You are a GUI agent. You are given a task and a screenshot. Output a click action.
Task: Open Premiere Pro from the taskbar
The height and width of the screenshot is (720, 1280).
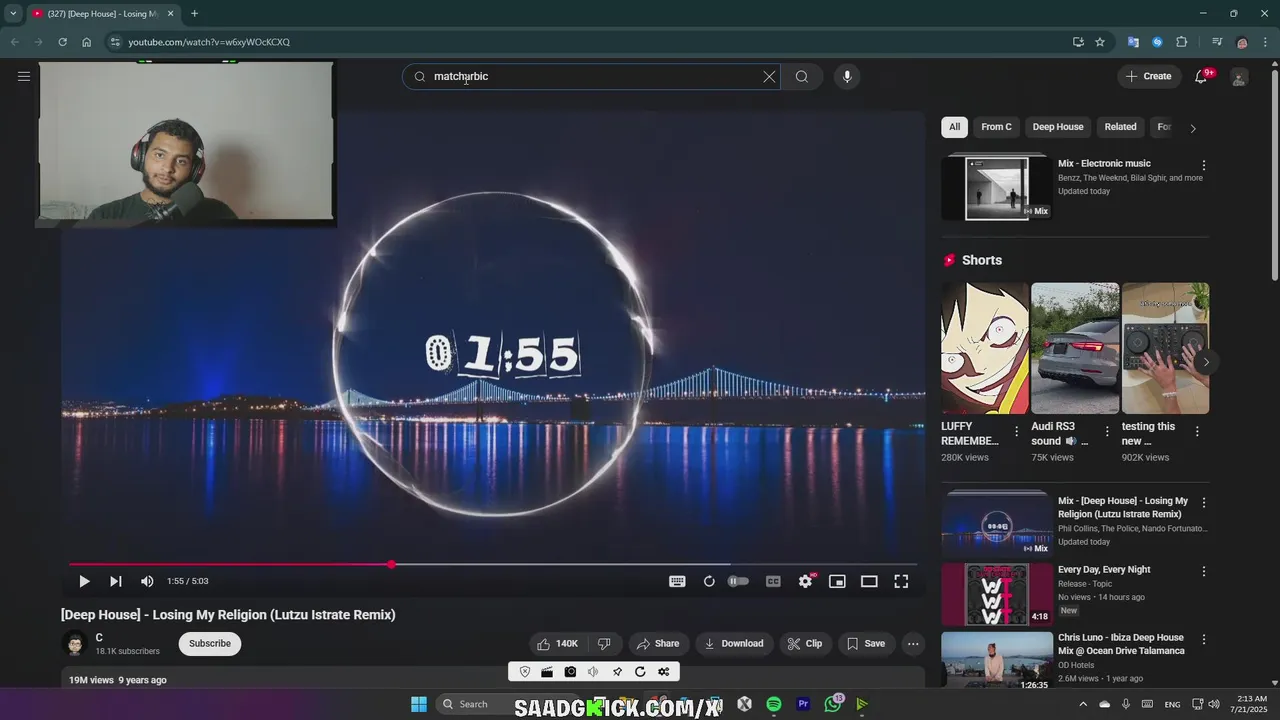803,704
